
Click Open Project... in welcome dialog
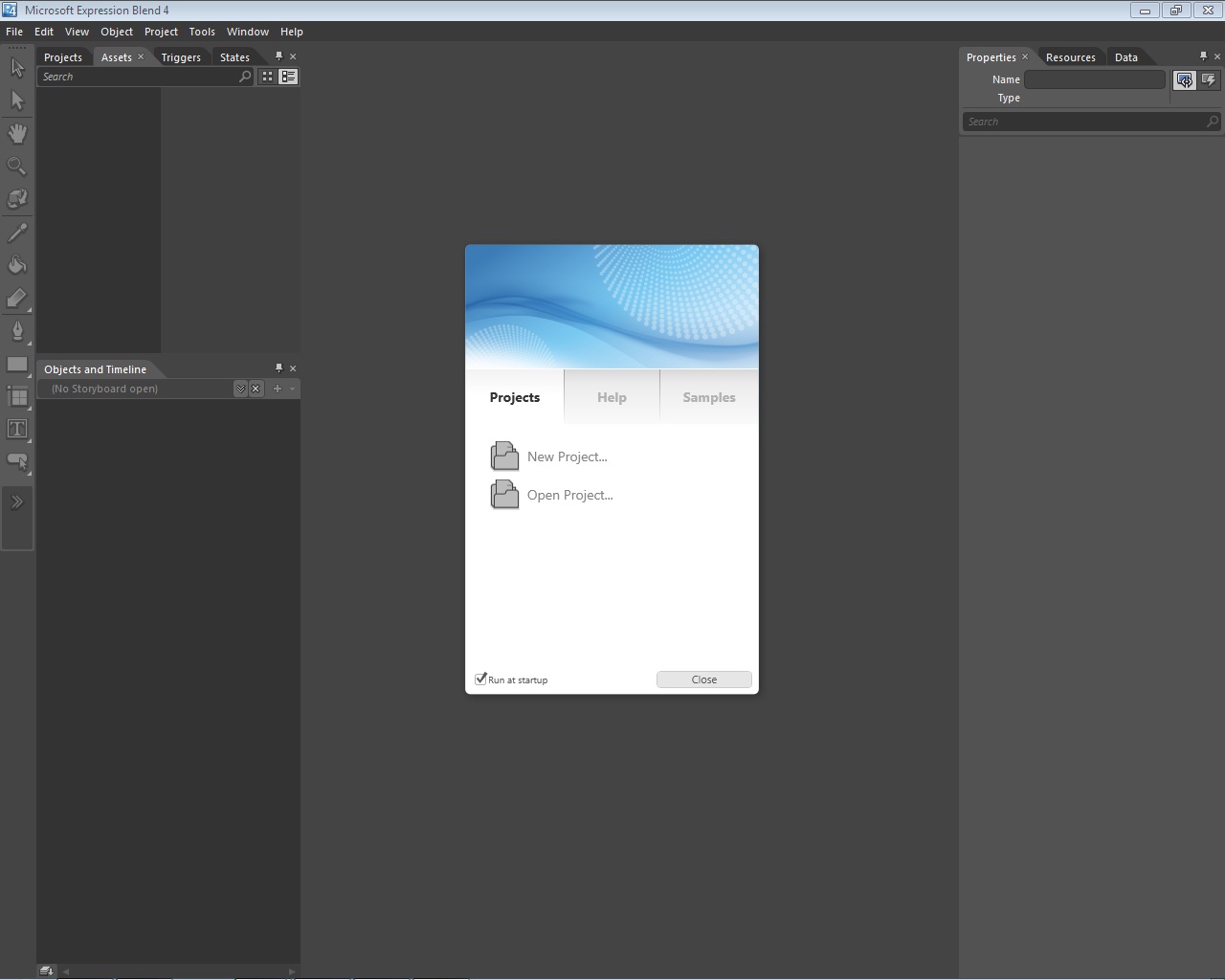pos(552,495)
